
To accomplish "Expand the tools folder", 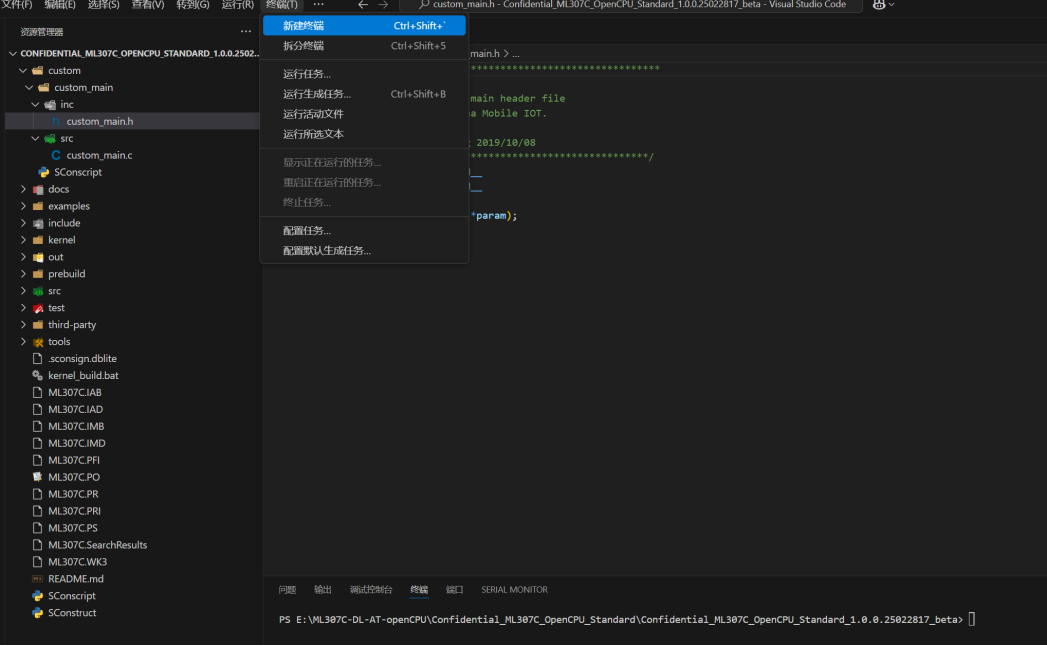I will click(x=23, y=341).
